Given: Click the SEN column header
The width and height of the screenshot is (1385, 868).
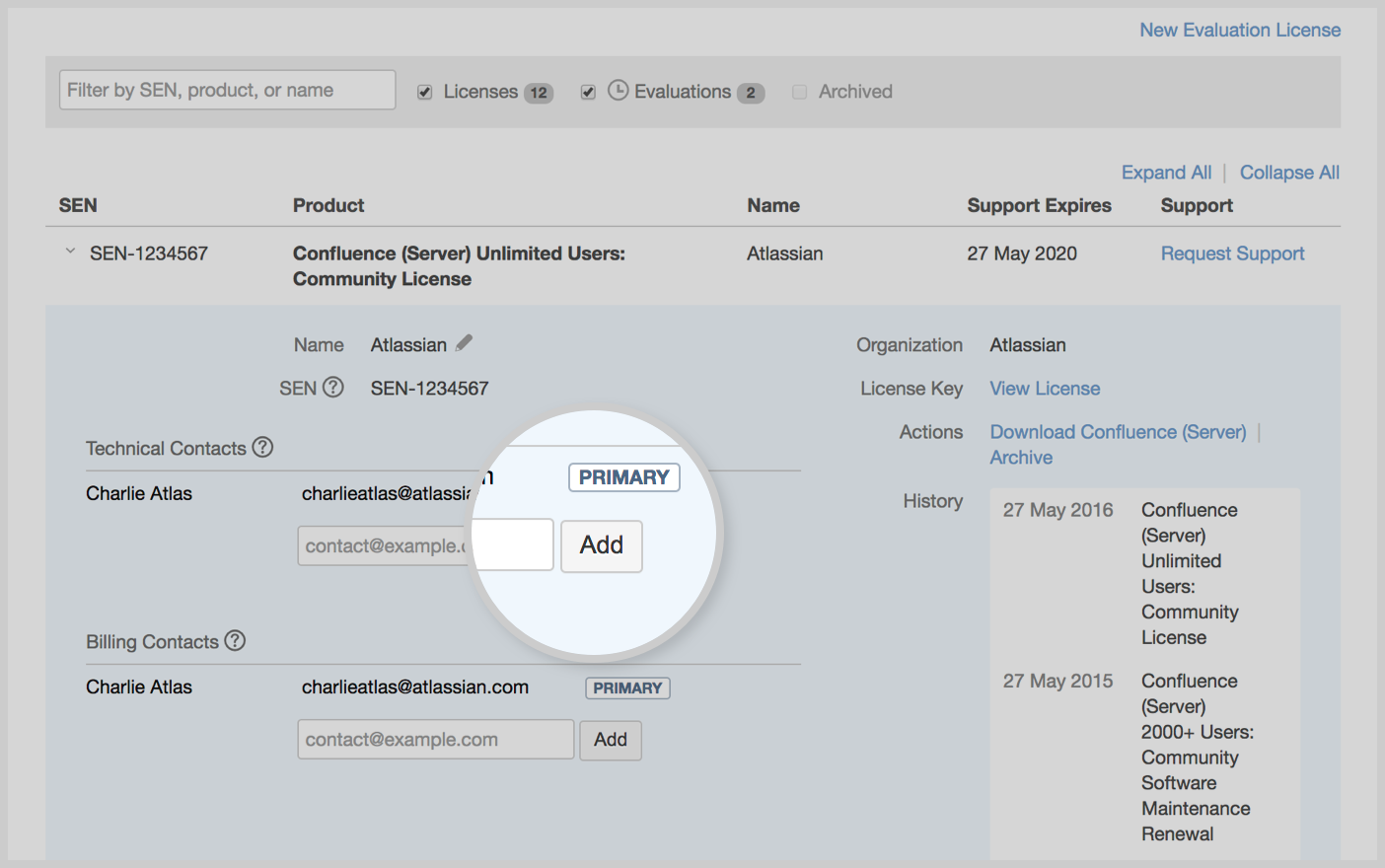Looking at the screenshot, I should pyautogui.click(x=78, y=205).
